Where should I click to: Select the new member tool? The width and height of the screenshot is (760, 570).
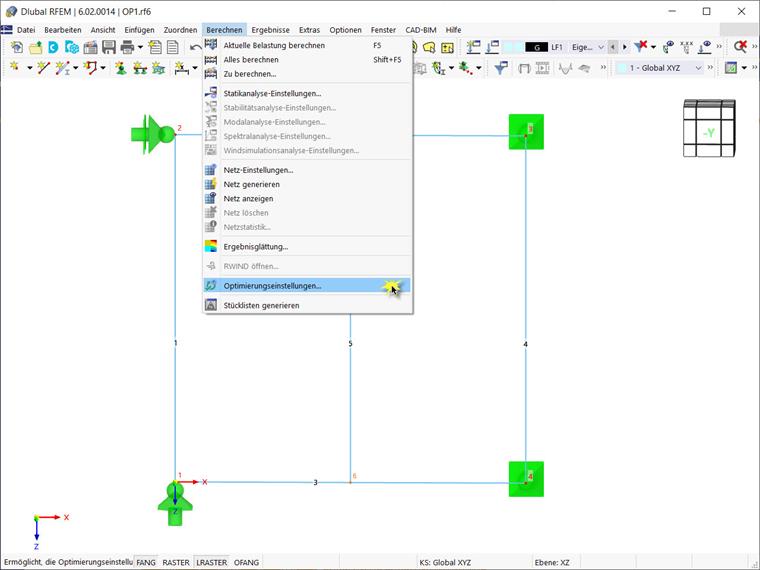[62, 68]
